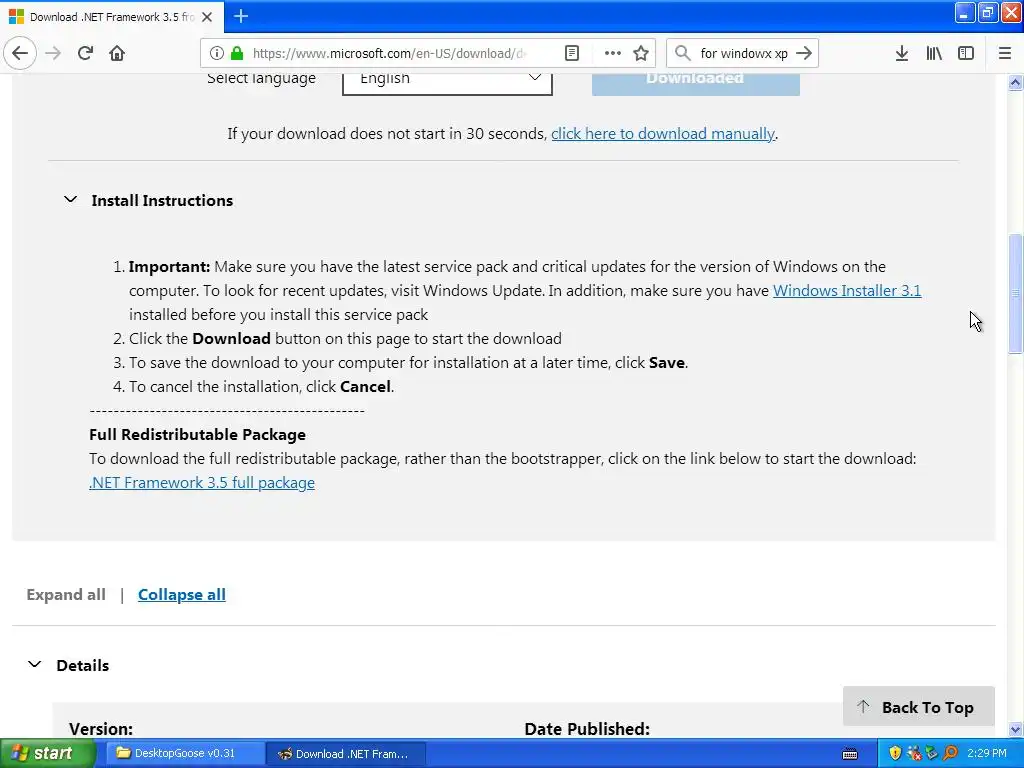Click Expand all

coord(66,595)
